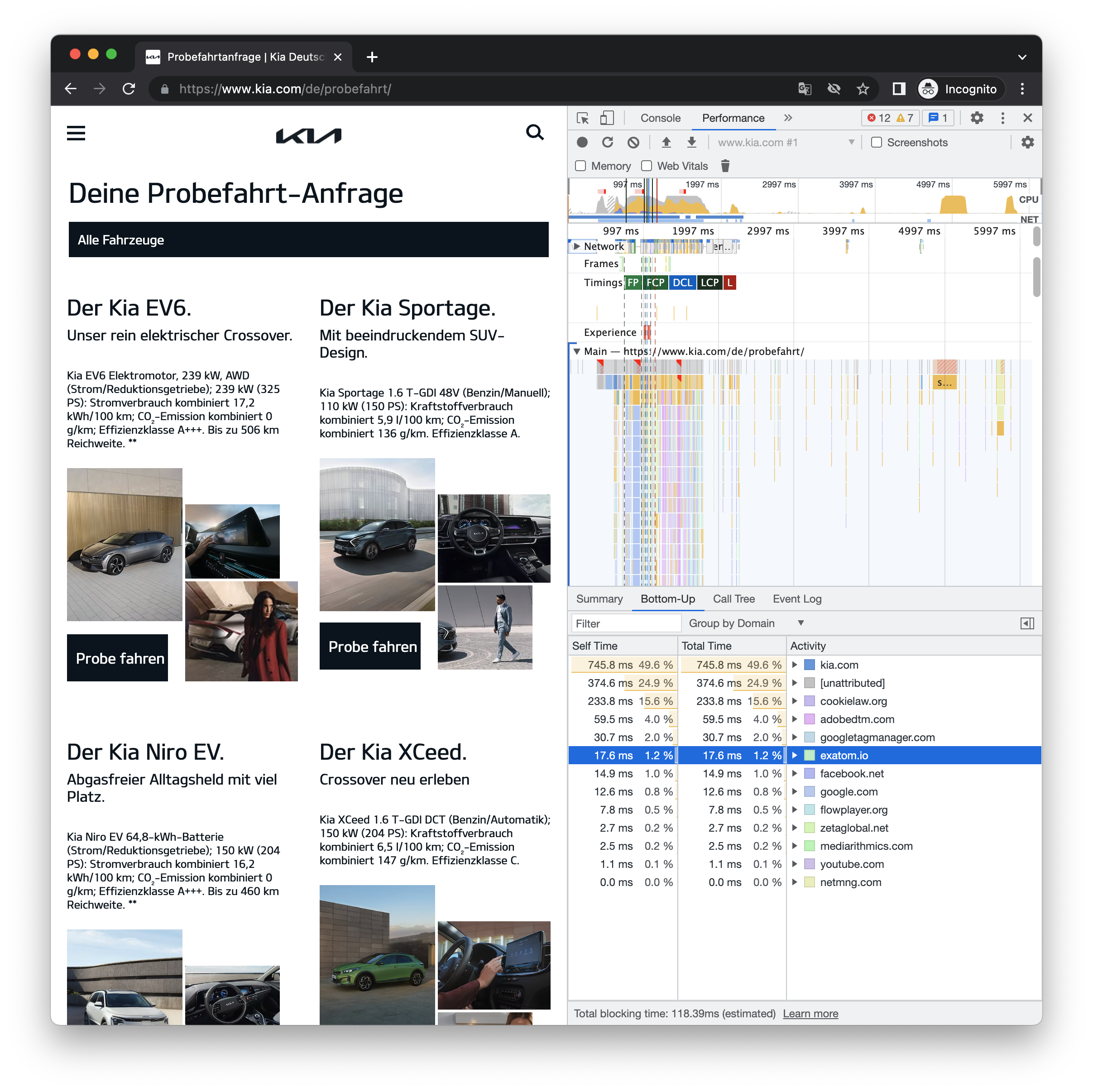
Task: Click the errors and warnings counter
Action: (x=891, y=118)
